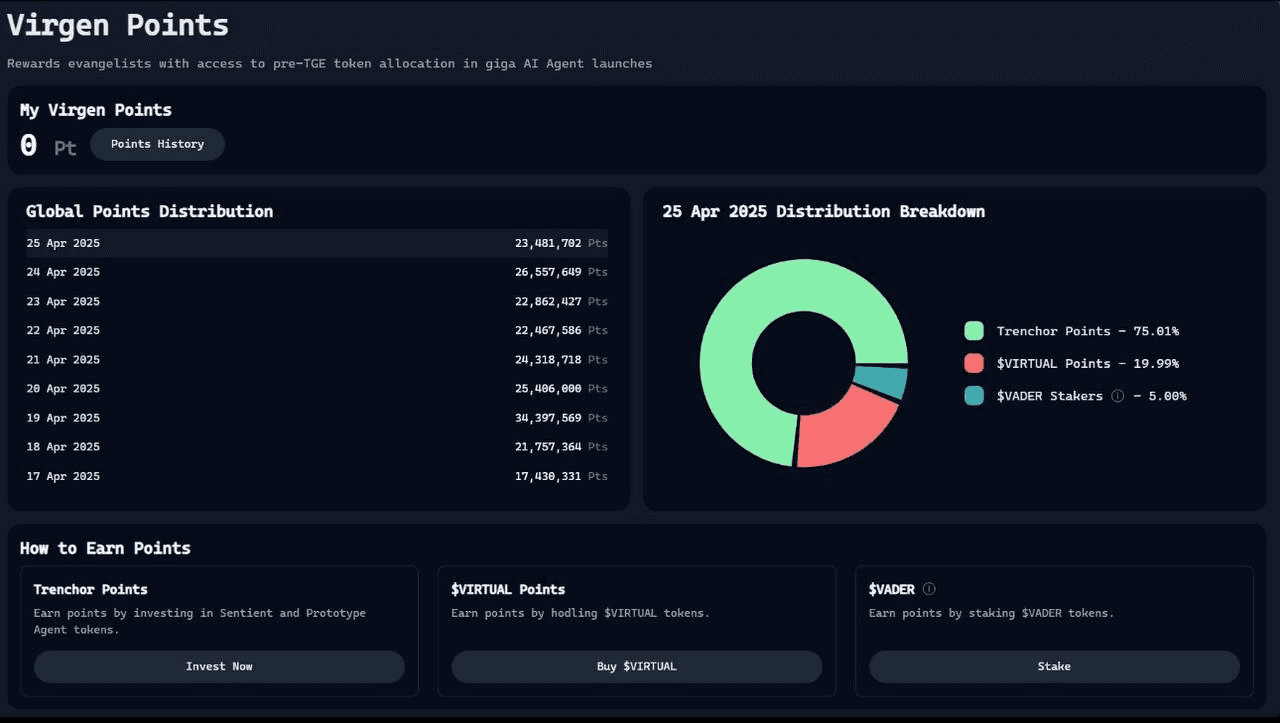Image resolution: width=1280 pixels, height=723 pixels.
Task: Select the 18 Apr 2025 distribution row
Action: coord(317,446)
